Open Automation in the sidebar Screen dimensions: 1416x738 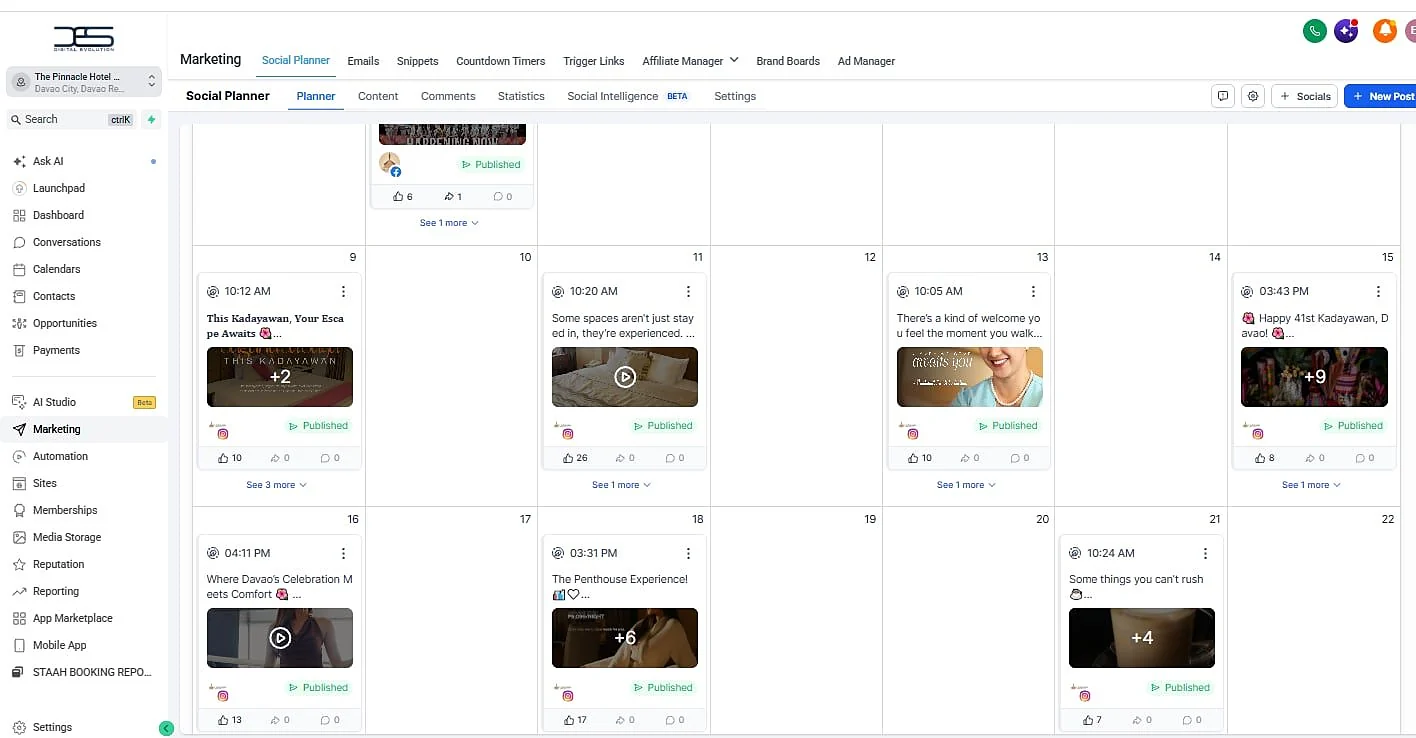pyautogui.click(x=60, y=456)
